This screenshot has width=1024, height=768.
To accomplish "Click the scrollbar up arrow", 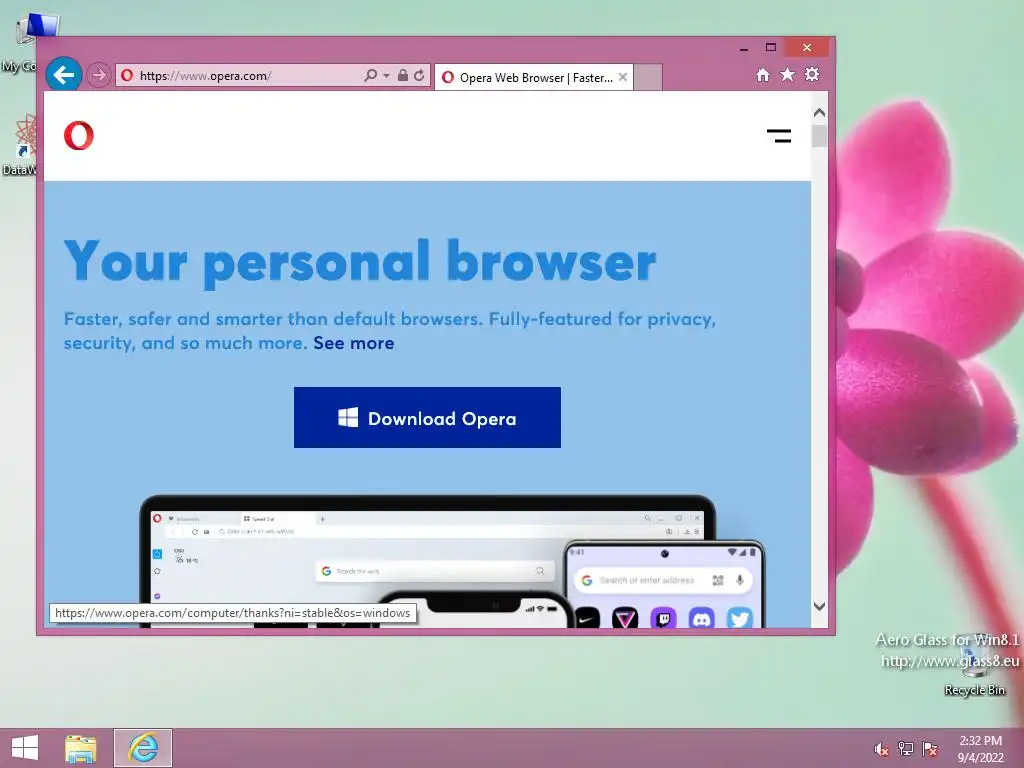I will pos(820,112).
